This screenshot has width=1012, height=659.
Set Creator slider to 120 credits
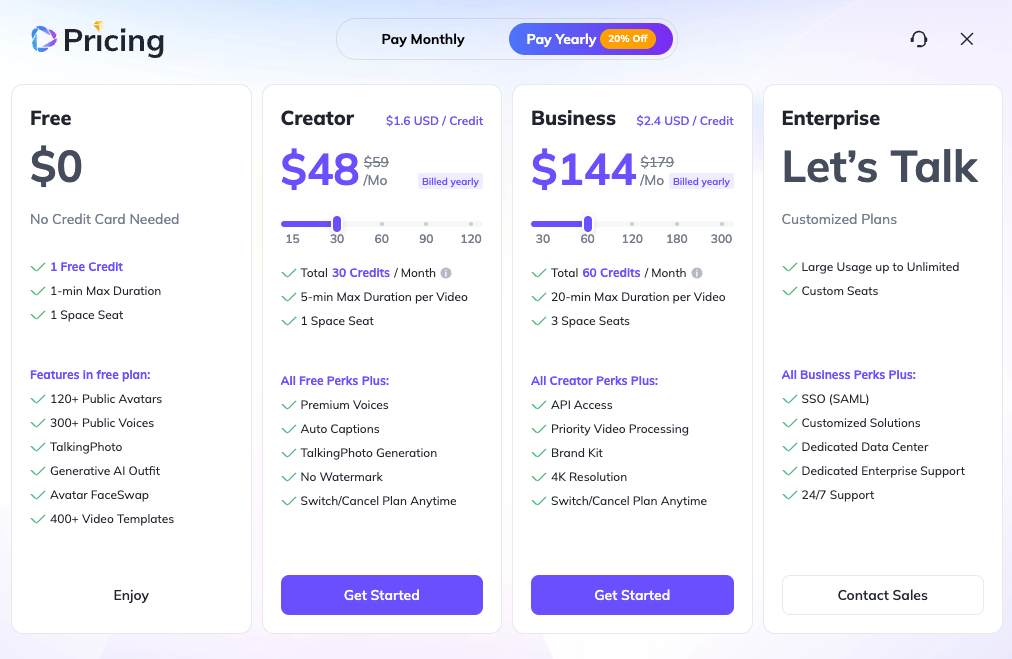[x=471, y=224]
